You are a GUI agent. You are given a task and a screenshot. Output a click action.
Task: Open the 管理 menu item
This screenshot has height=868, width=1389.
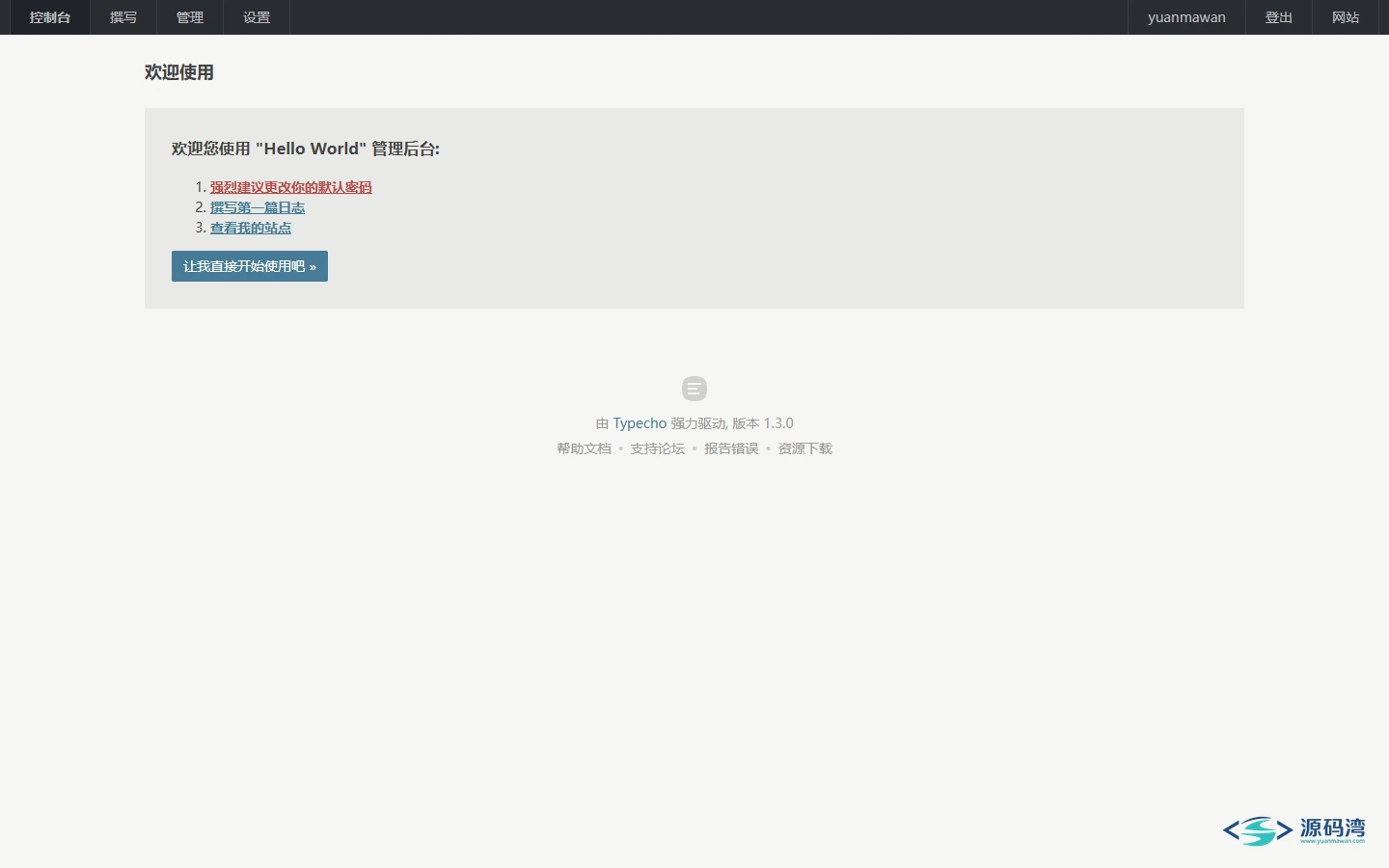click(x=190, y=17)
